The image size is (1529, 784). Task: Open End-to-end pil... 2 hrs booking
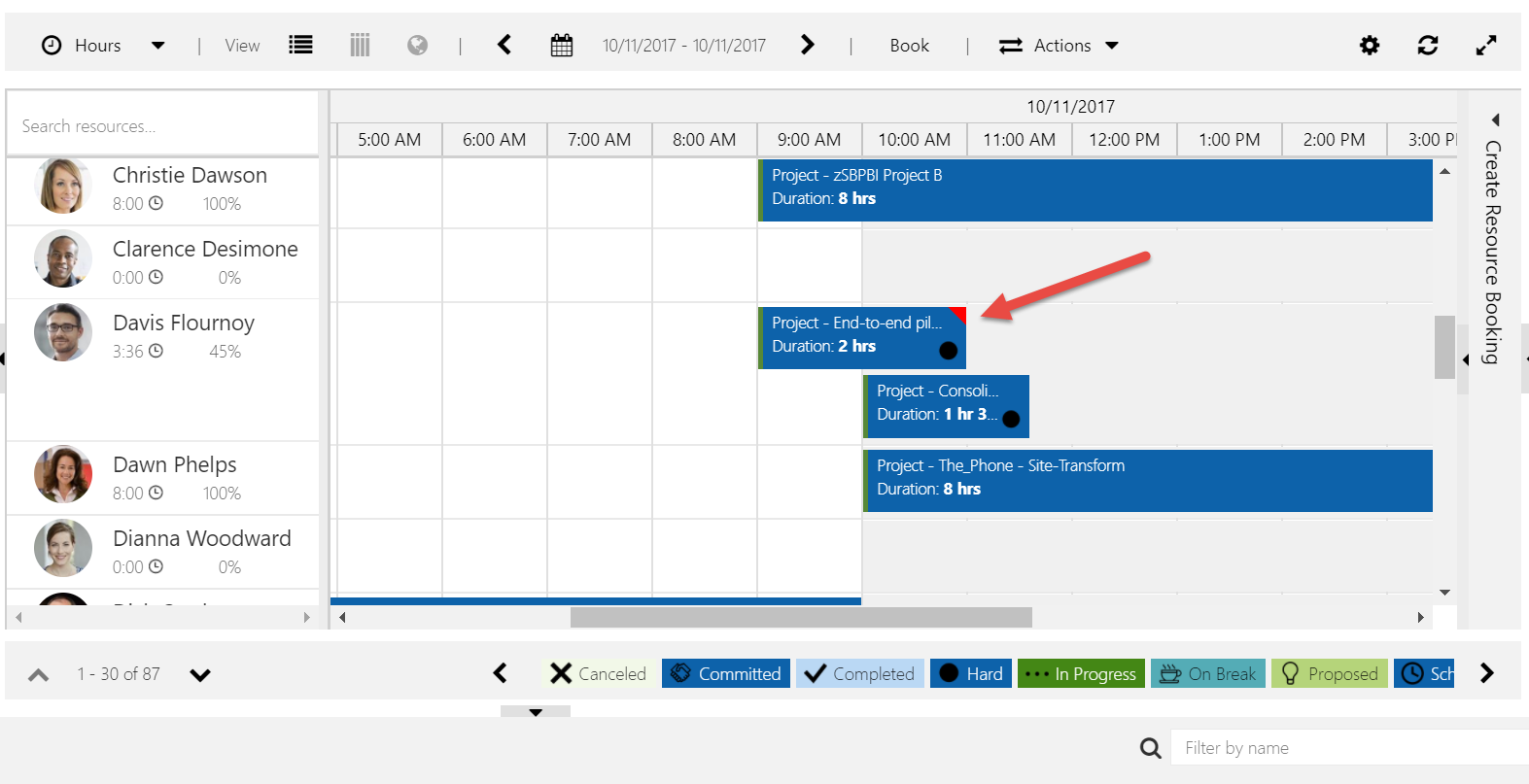click(x=862, y=337)
